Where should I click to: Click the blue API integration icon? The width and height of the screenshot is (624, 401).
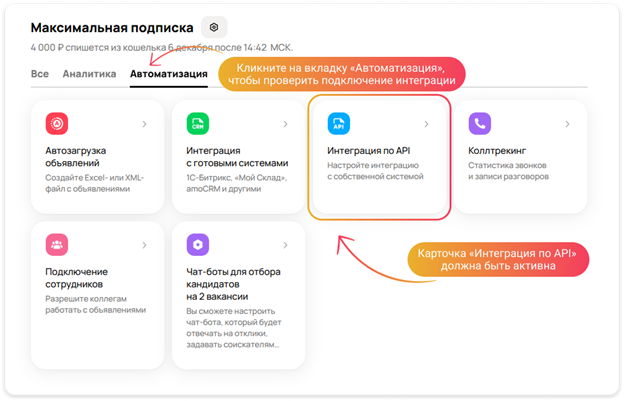click(340, 124)
